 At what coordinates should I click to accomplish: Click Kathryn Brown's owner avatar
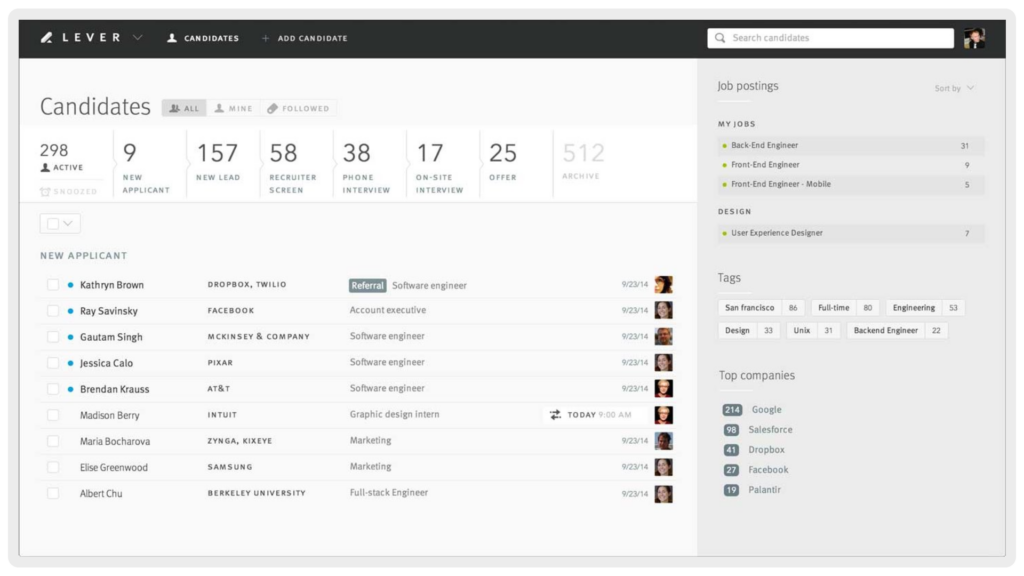(x=663, y=285)
